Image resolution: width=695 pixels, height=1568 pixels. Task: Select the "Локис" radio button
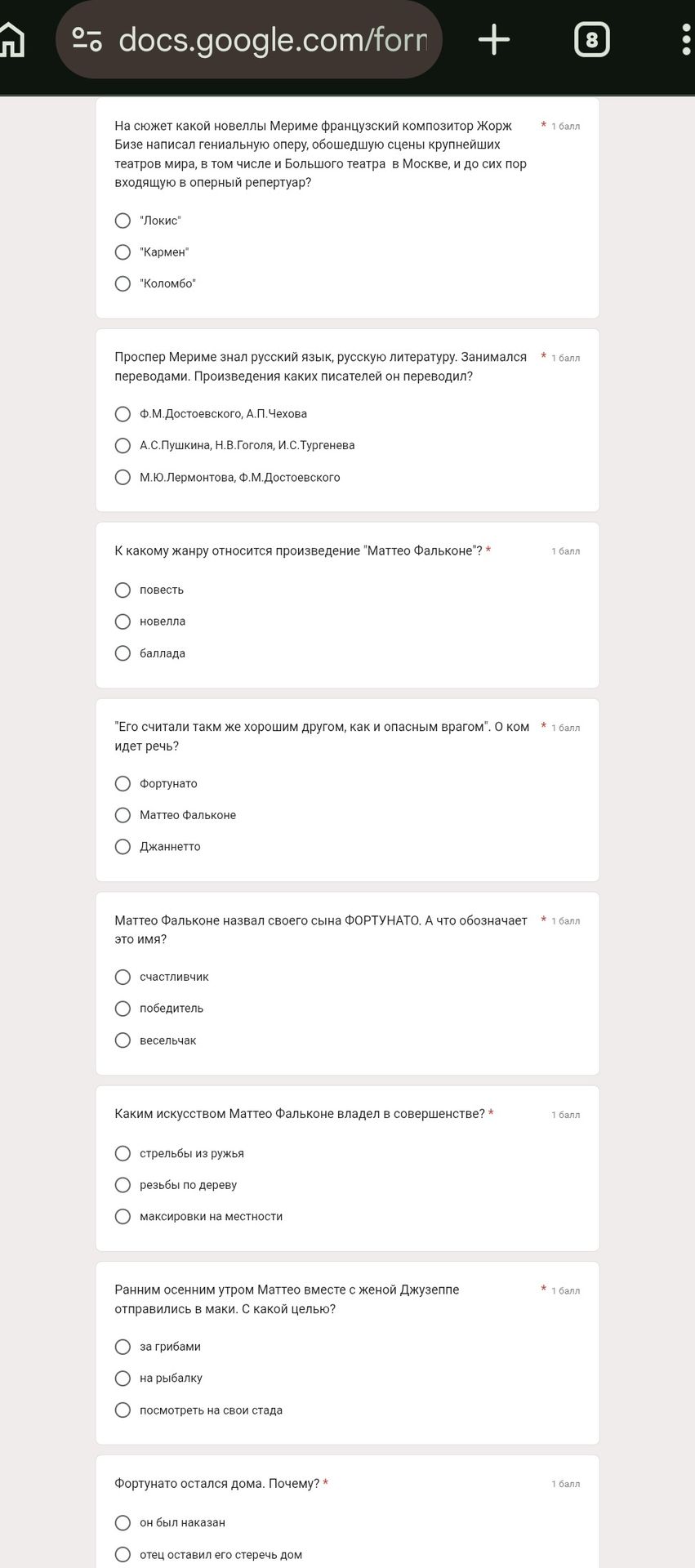point(123,220)
